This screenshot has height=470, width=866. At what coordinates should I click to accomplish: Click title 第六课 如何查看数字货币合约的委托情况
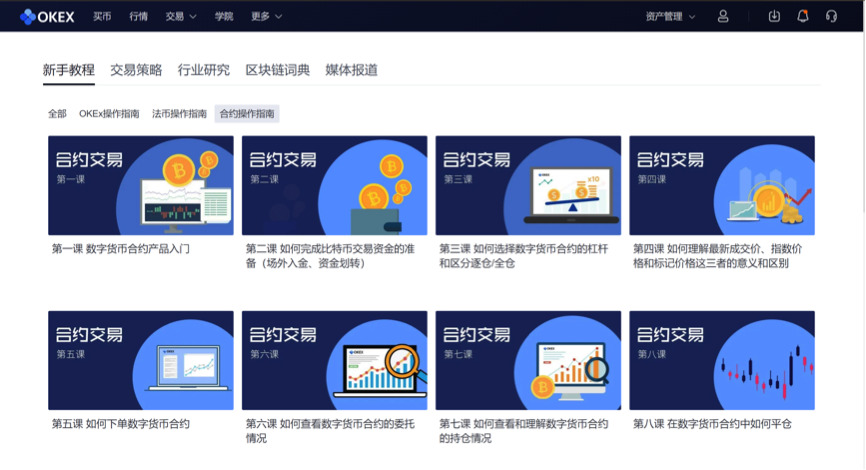coord(330,431)
